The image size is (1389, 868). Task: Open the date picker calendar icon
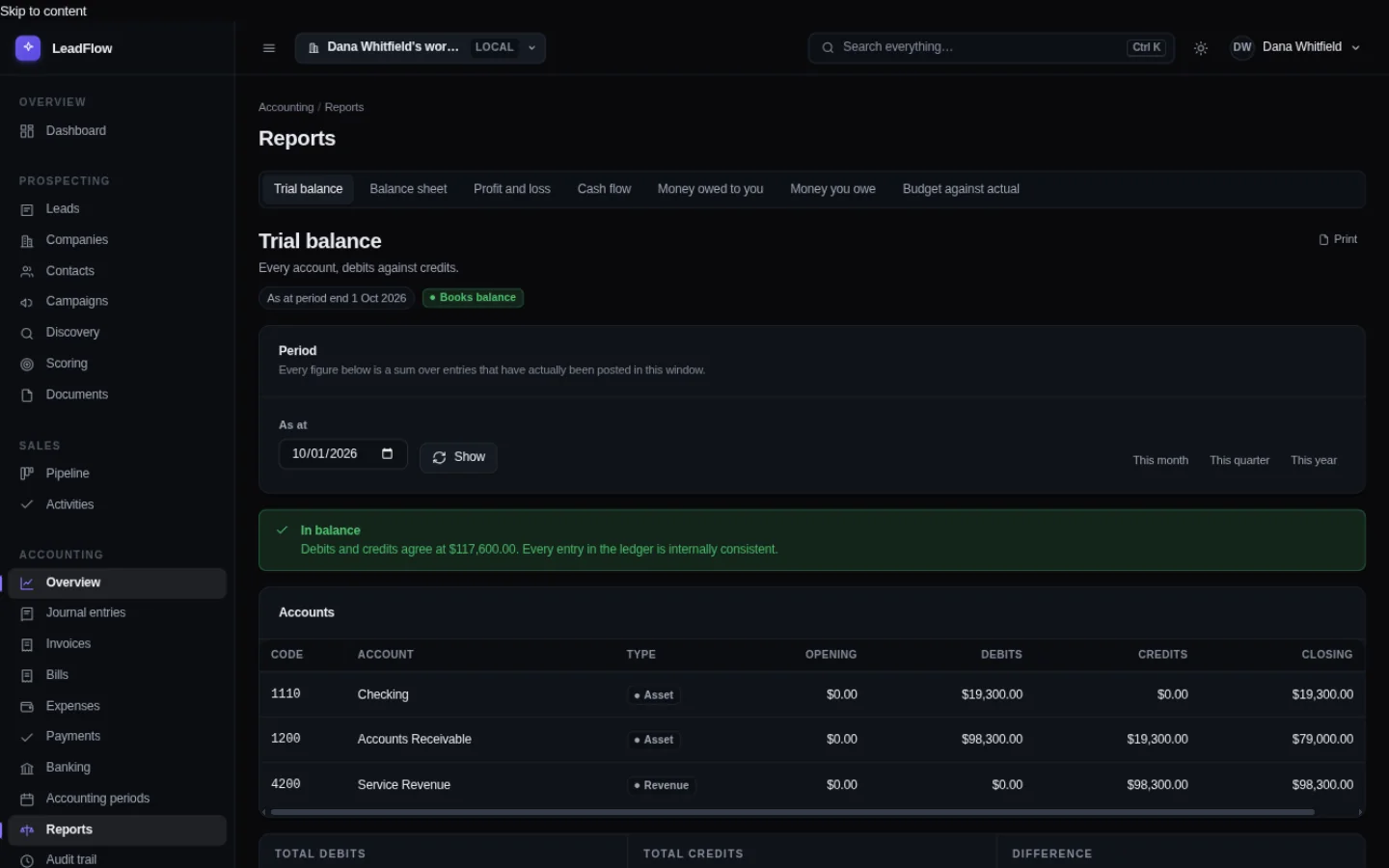click(x=387, y=453)
